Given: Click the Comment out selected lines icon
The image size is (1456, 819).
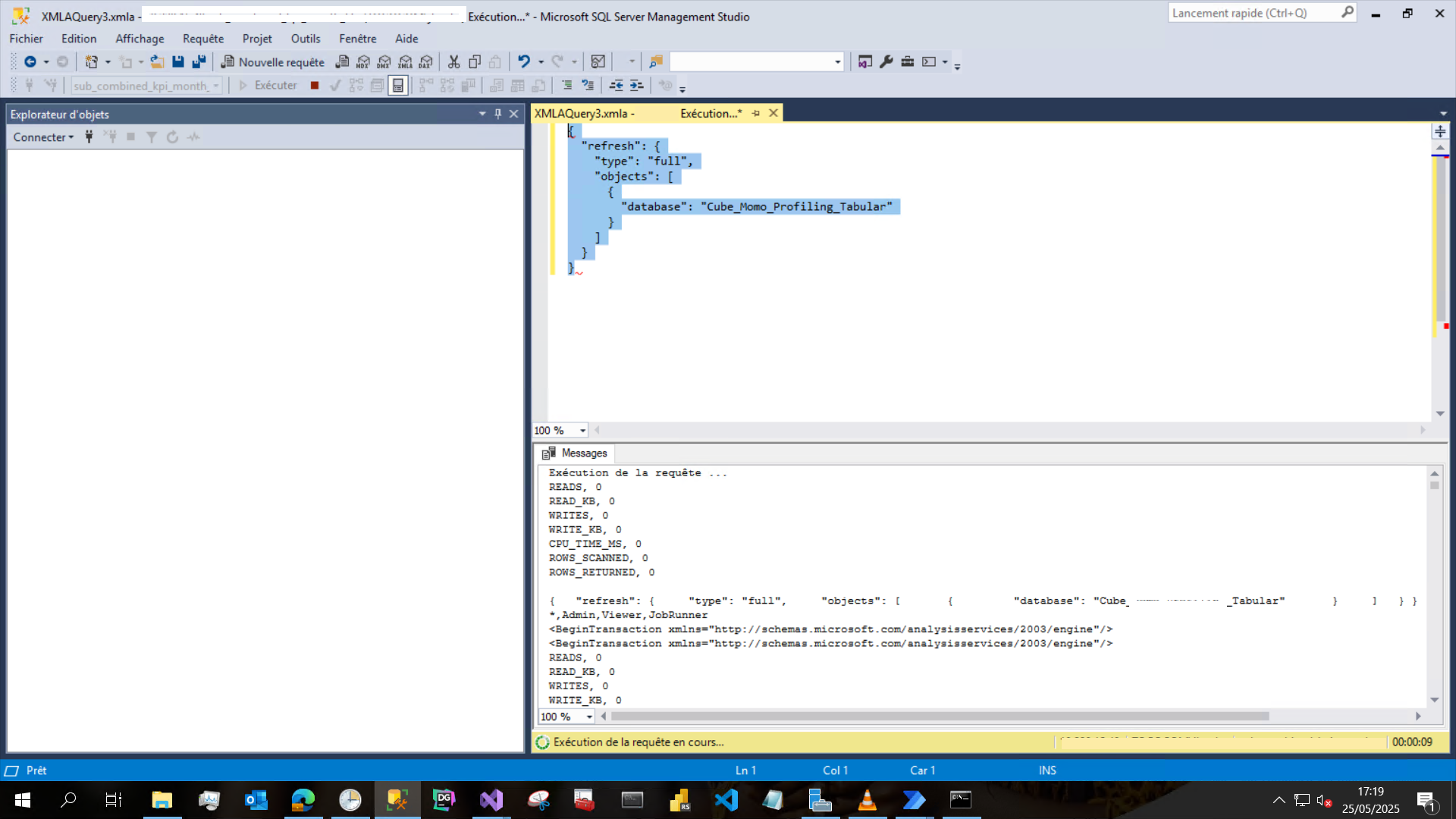Looking at the screenshot, I should coord(566,85).
